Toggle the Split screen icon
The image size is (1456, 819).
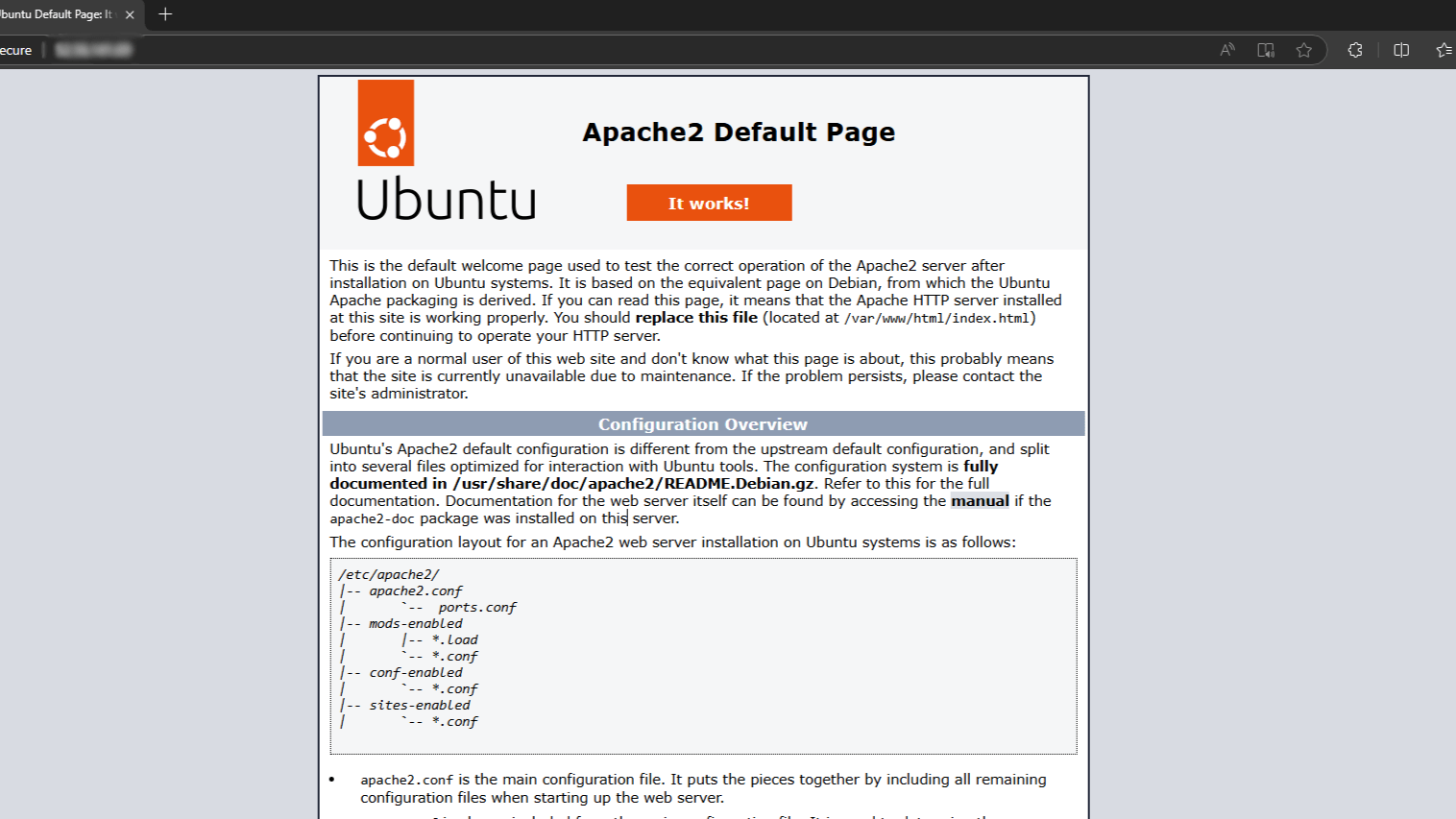pyautogui.click(x=1401, y=50)
